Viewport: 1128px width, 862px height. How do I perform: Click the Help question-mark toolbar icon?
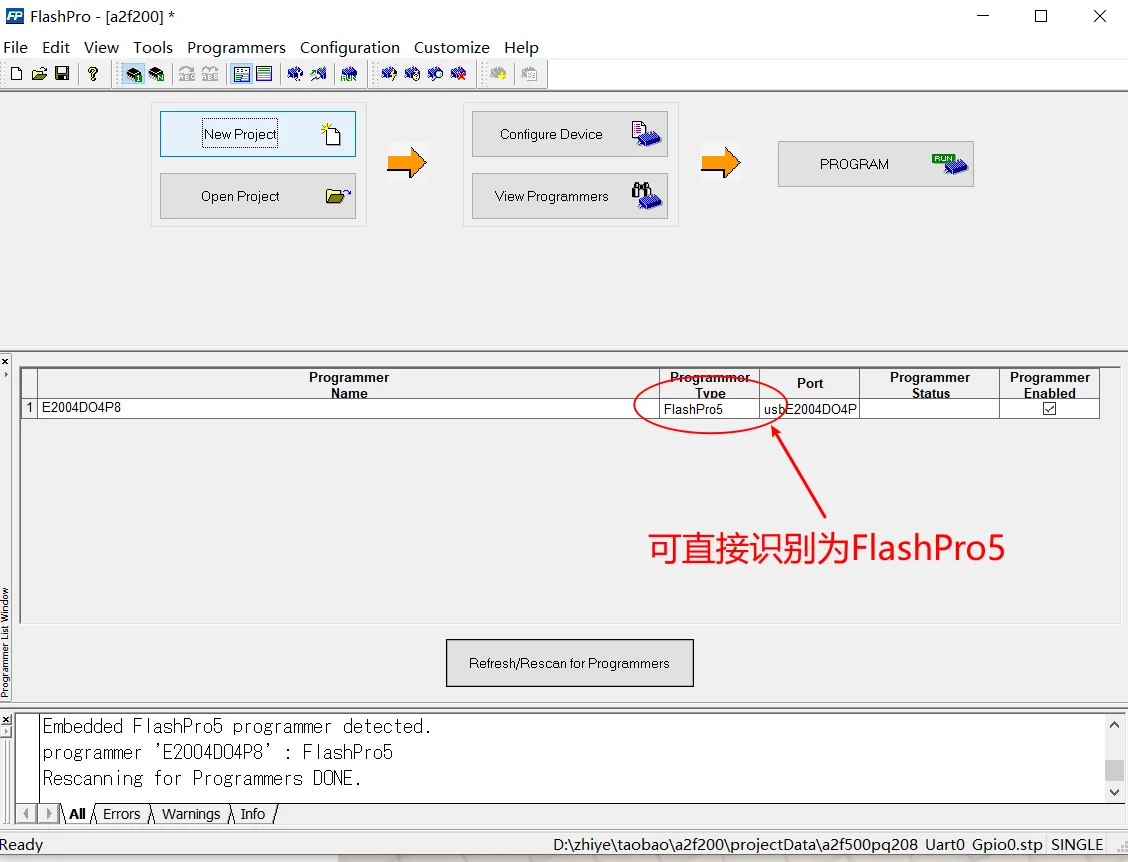pos(94,73)
